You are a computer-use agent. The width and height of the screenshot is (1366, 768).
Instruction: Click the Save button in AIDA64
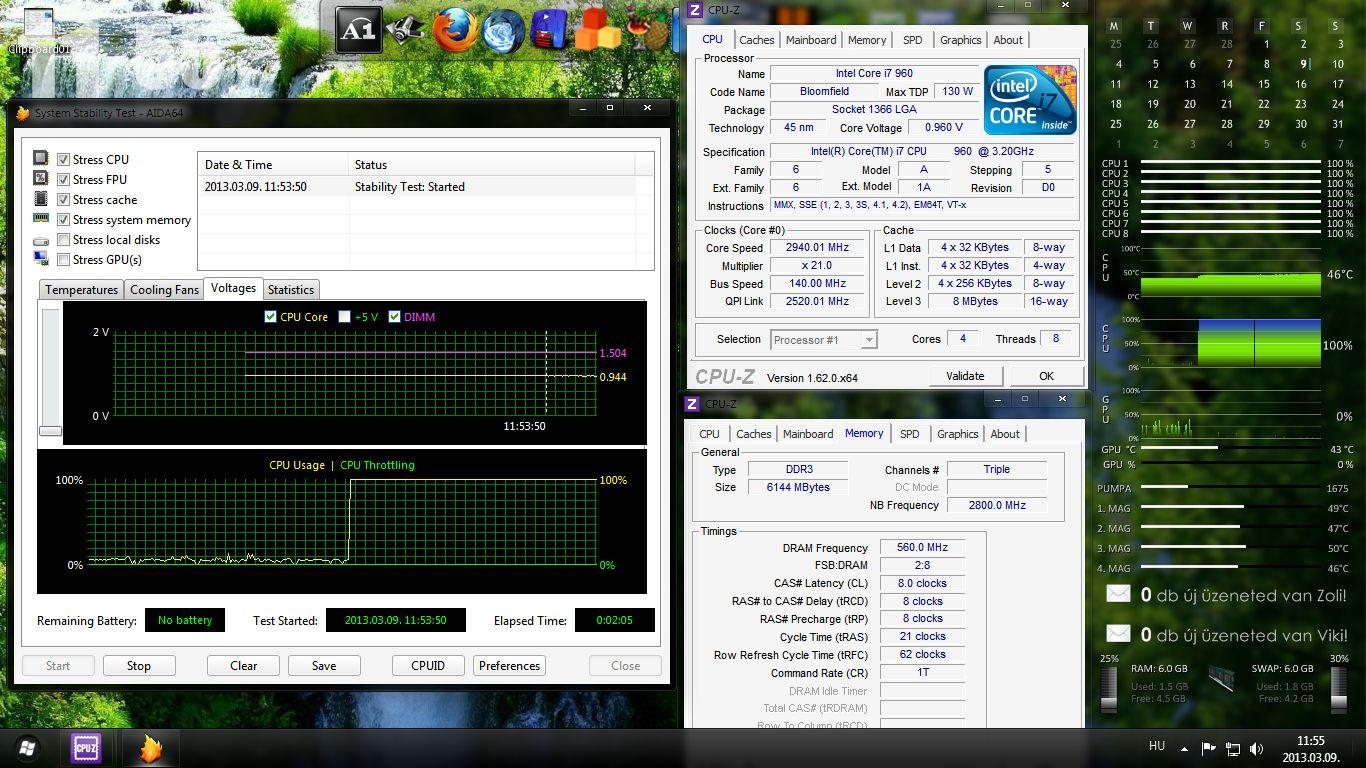(324, 665)
